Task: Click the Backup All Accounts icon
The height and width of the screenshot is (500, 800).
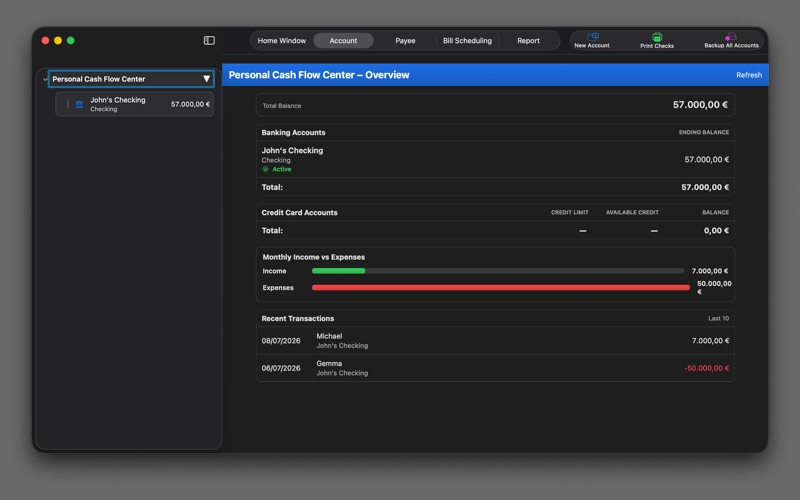Action: (x=731, y=37)
